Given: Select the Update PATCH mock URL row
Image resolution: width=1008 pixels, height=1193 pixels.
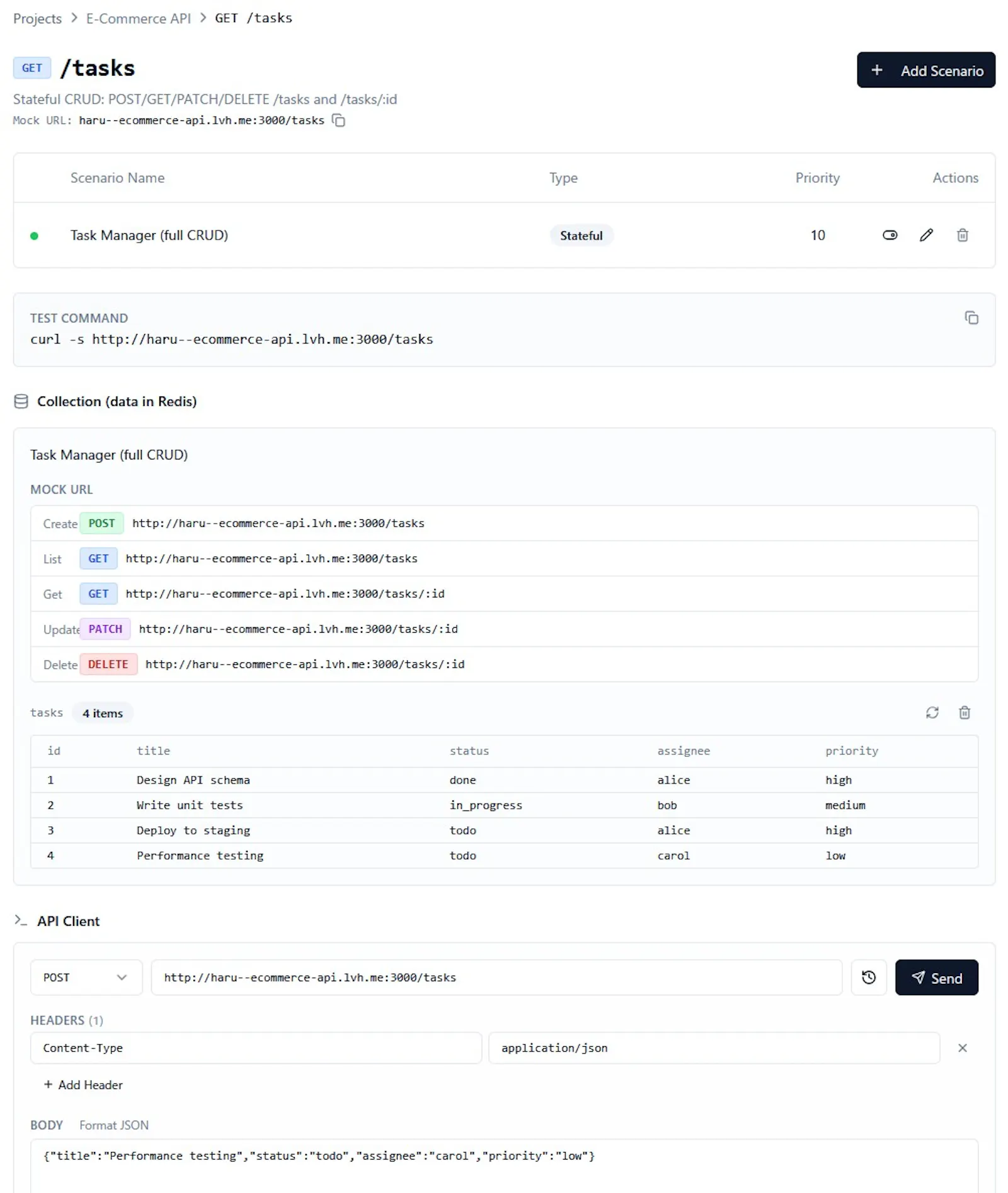Looking at the screenshot, I should pos(504,629).
